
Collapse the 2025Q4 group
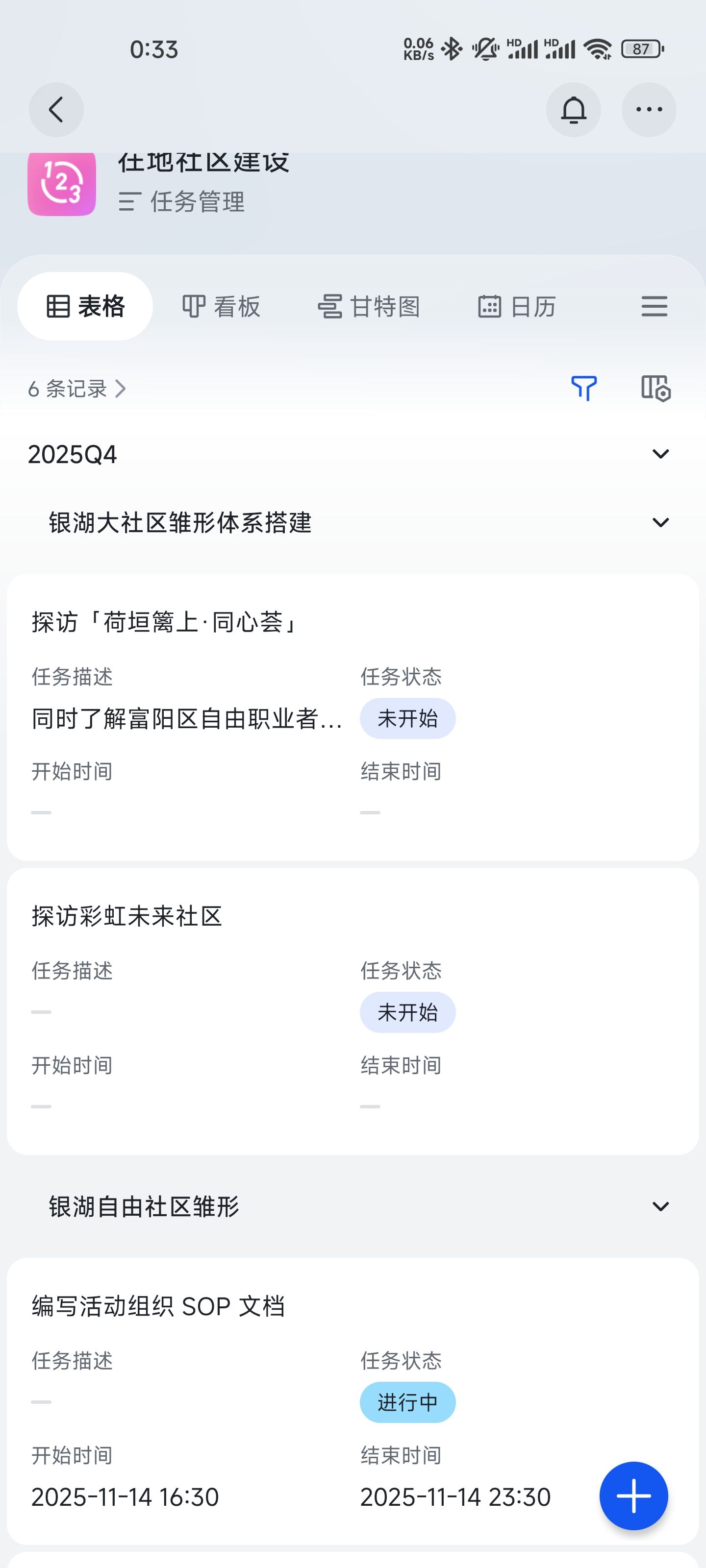pos(660,454)
